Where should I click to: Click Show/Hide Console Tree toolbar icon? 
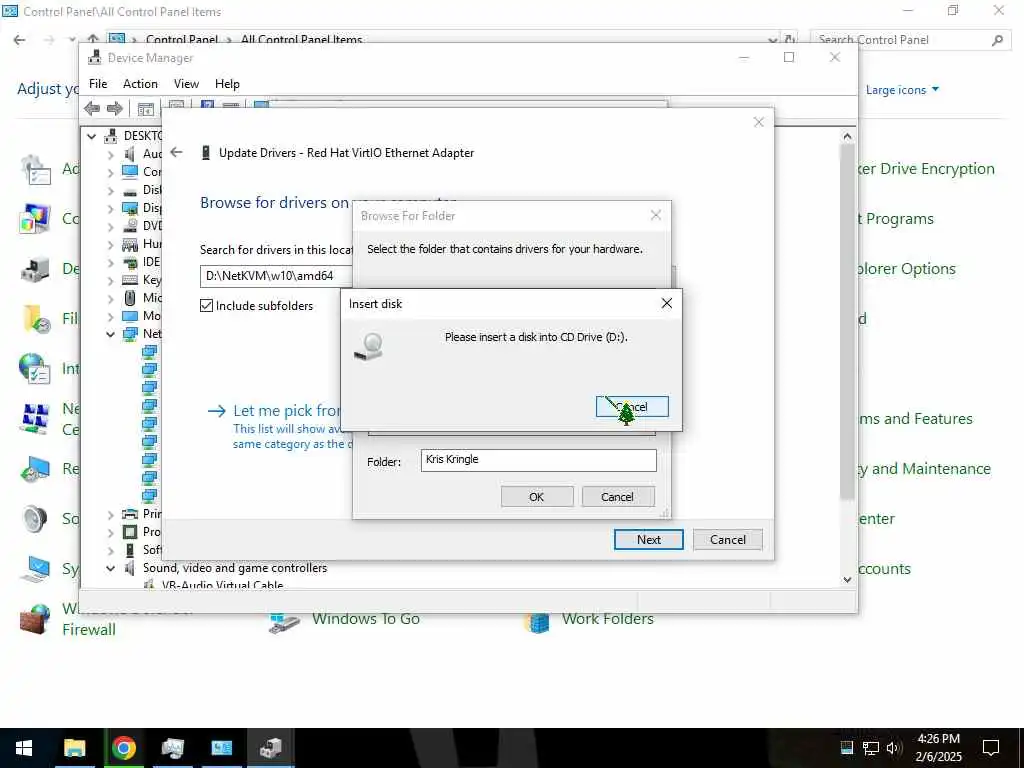coord(146,108)
